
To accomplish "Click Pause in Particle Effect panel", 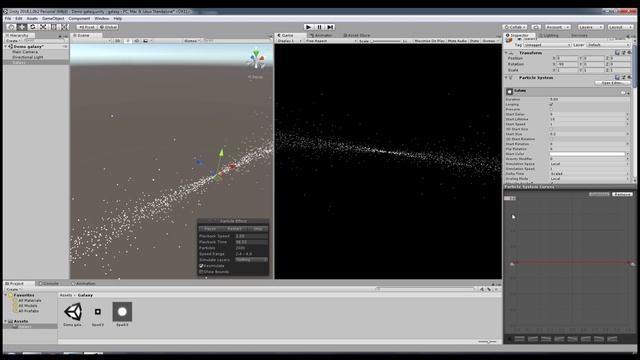I will click(210, 229).
